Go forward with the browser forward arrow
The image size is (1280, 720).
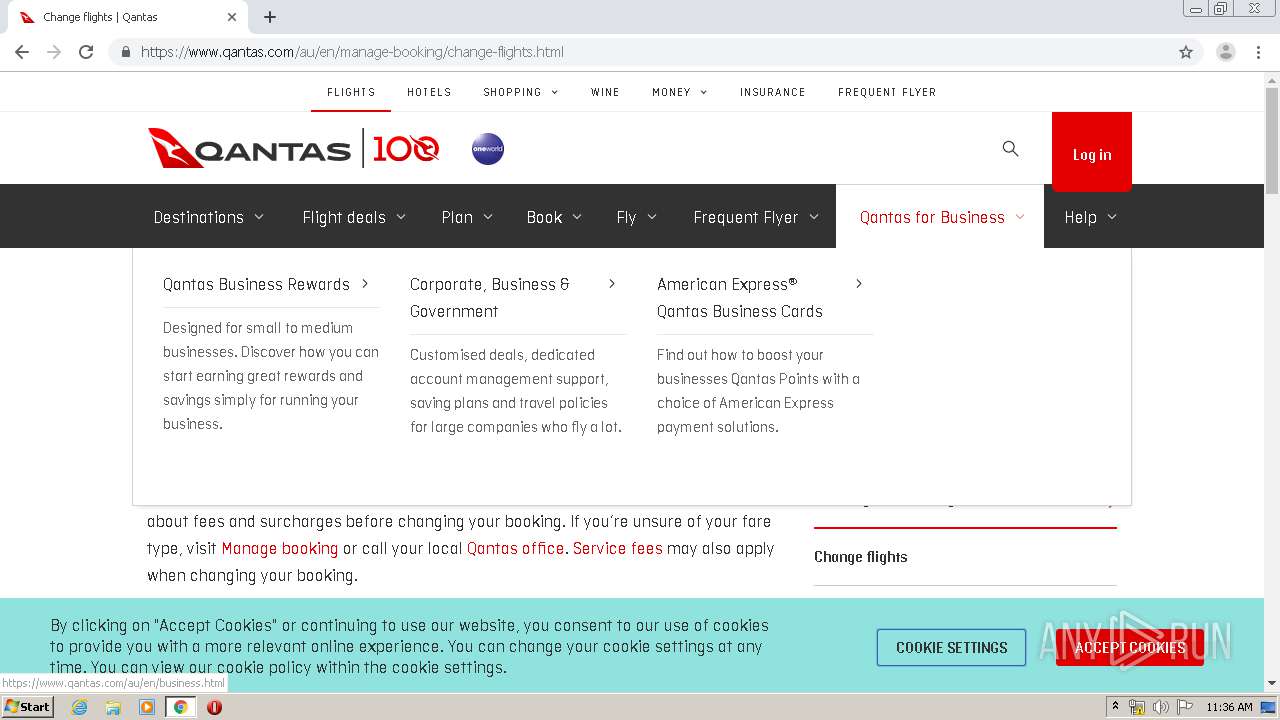[54, 52]
